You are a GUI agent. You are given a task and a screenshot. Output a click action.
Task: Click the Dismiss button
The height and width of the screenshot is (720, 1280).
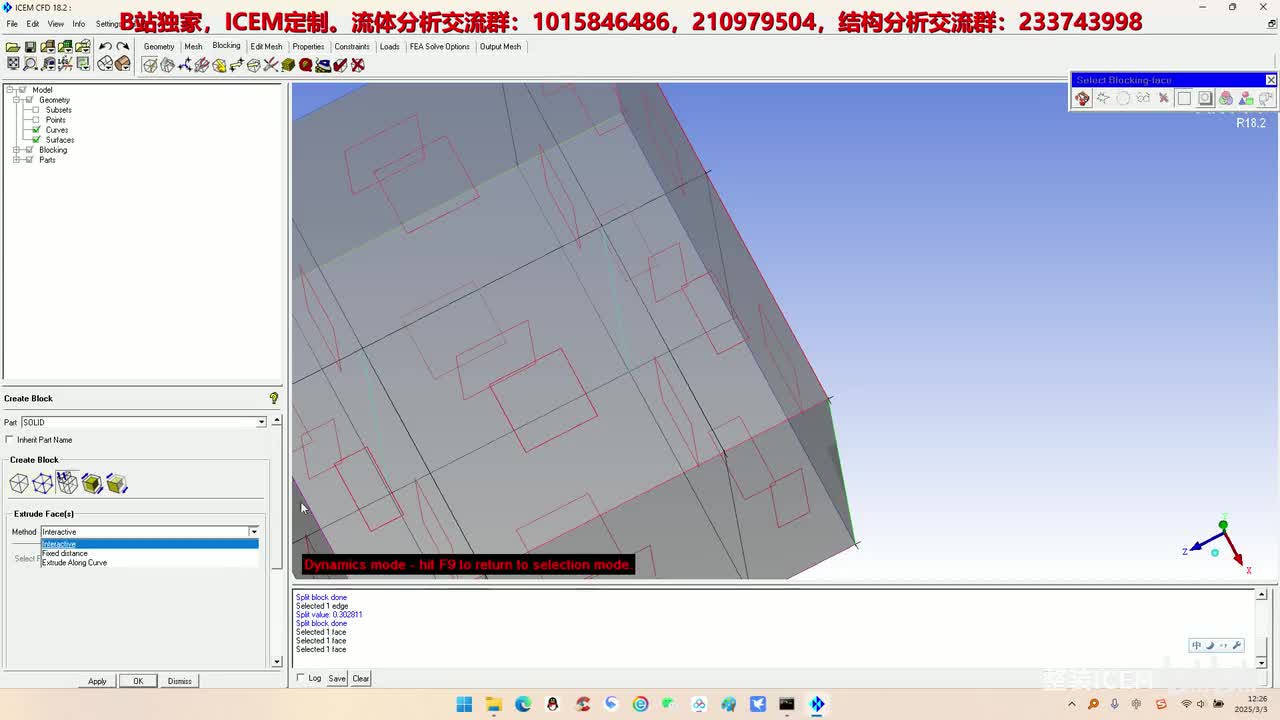pyautogui.click(x=180, y=681)
